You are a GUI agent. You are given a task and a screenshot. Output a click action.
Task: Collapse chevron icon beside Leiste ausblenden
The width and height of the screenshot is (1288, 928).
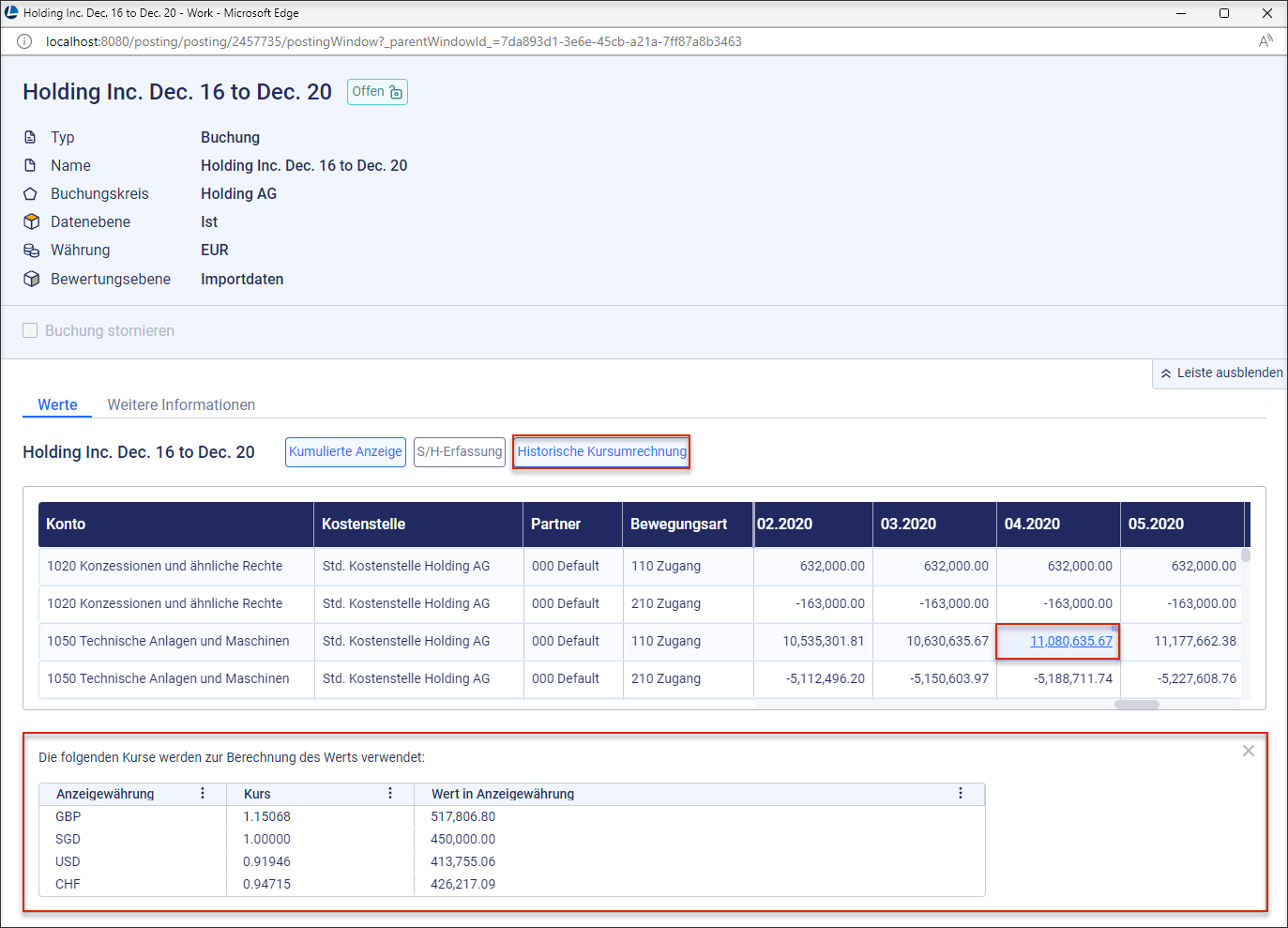coord(1166,373)
